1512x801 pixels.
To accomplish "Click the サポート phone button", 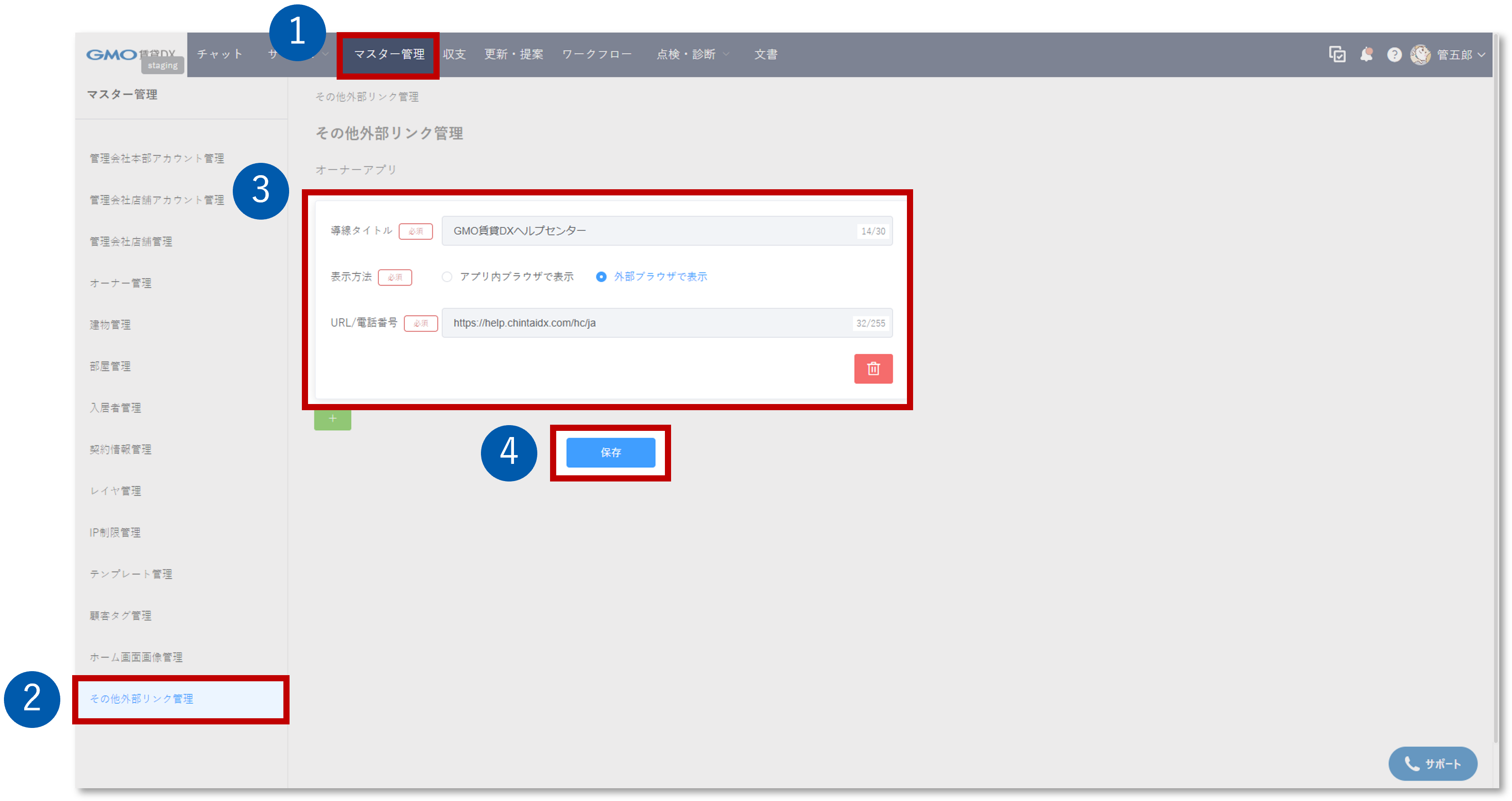I will (1432, 764).
